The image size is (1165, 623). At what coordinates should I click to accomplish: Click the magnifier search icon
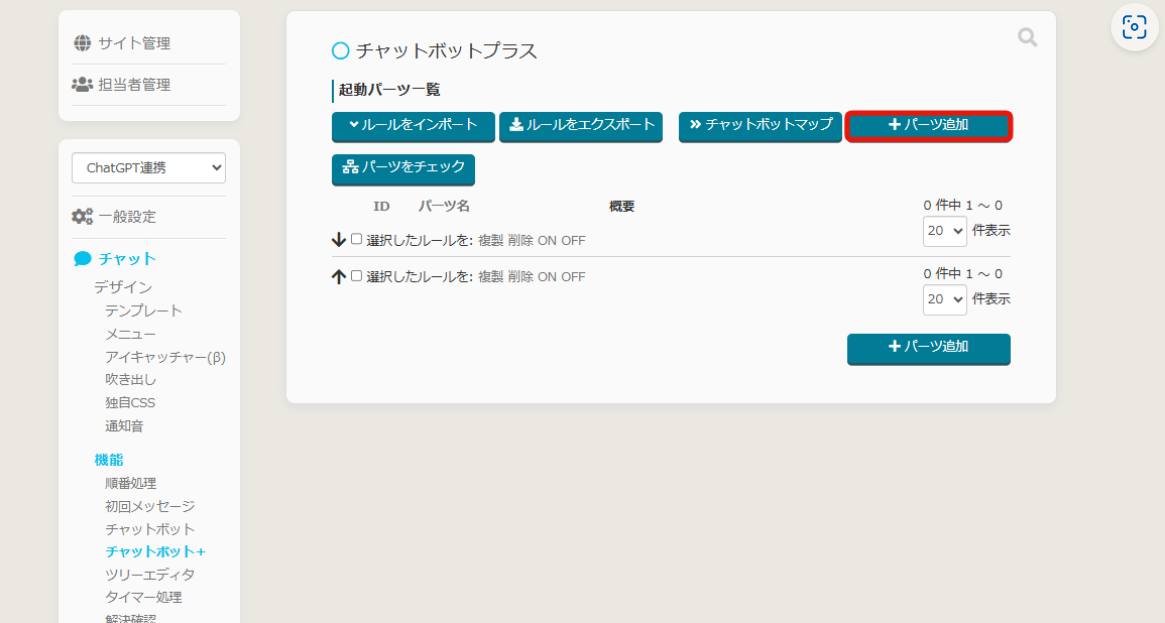(1027, 38)
